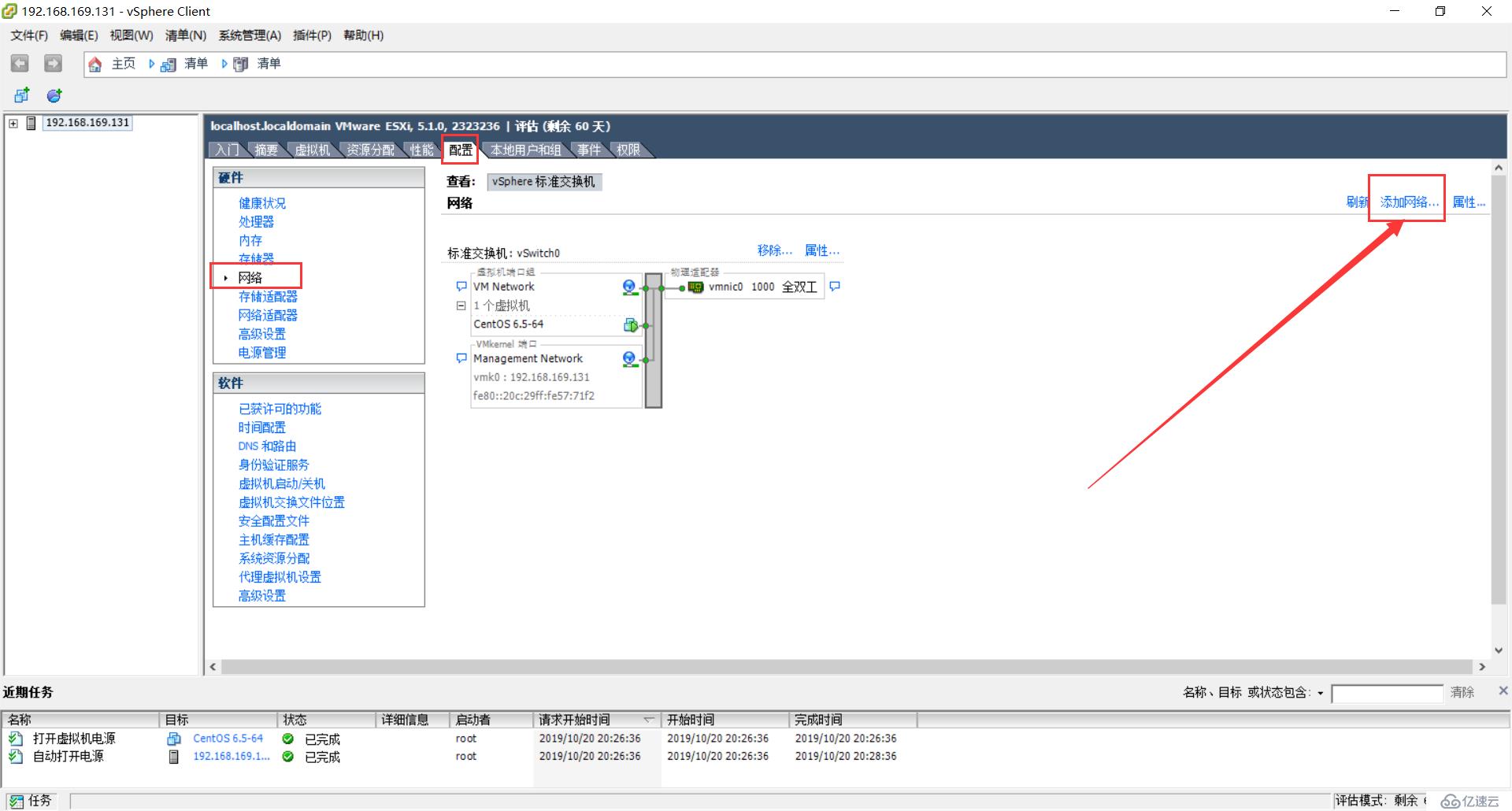Click the VM Network port group globe icon
This screenshot has width=1512, height=811.
(x=629, y=287)
